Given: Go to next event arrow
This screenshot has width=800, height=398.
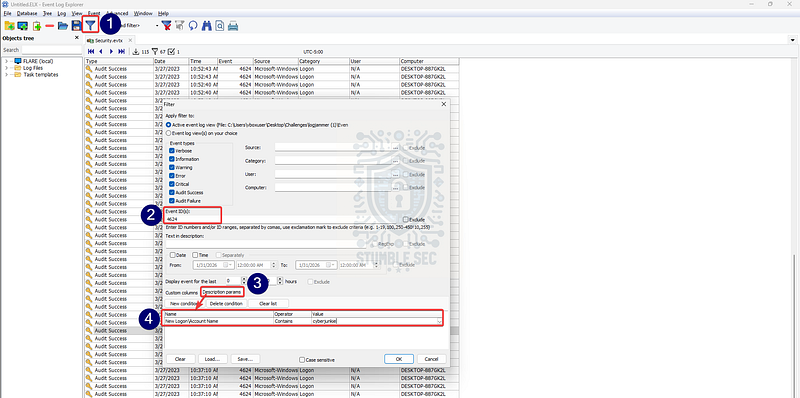Looking at the screenshot, I should [x=111, y=52].
